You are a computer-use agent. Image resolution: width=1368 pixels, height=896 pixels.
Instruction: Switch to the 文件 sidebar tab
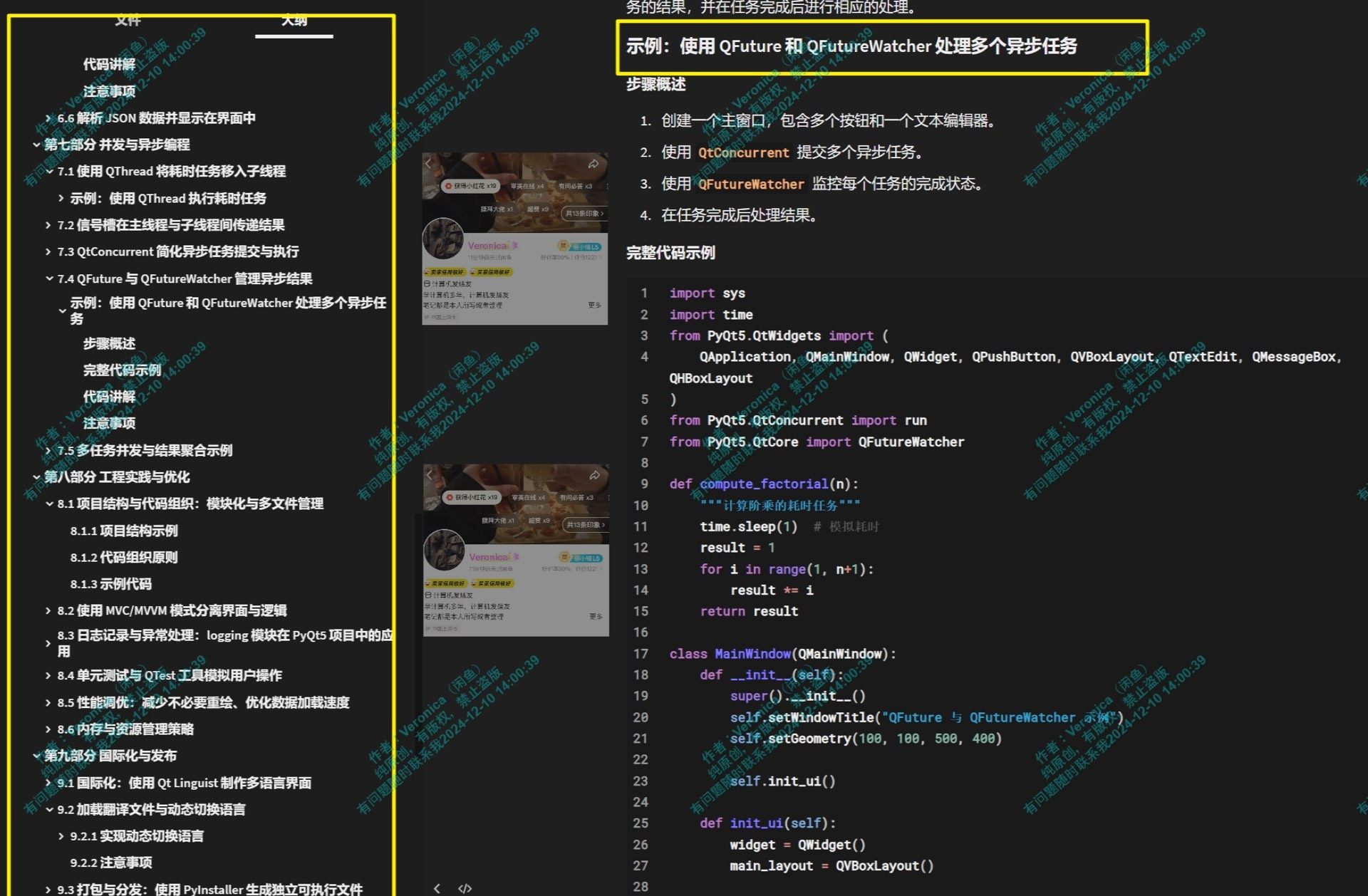click(128, 20)
